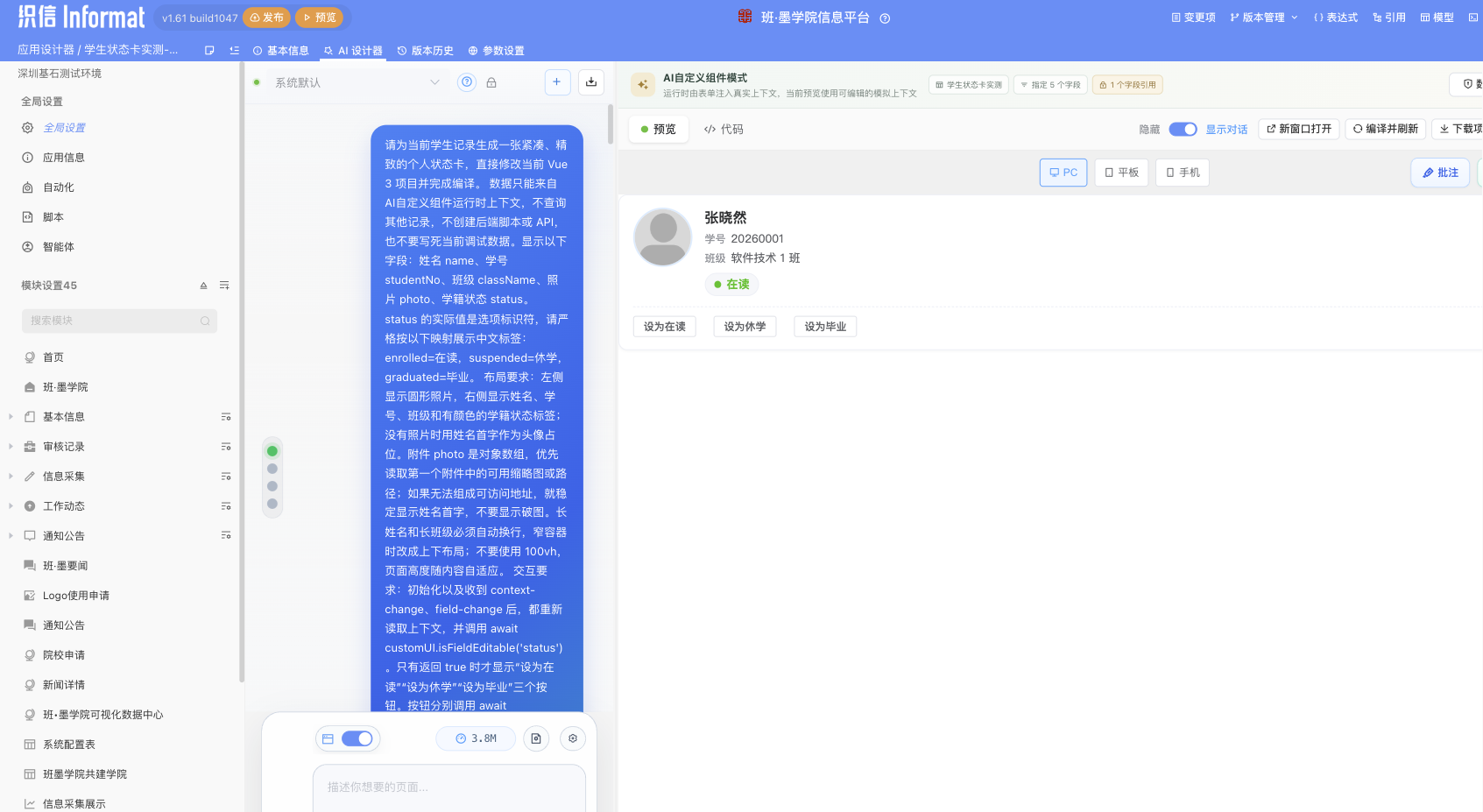Open the 版本历史 tab
Viewport: 1483px width, 812px height.
(x=425, y=51)
